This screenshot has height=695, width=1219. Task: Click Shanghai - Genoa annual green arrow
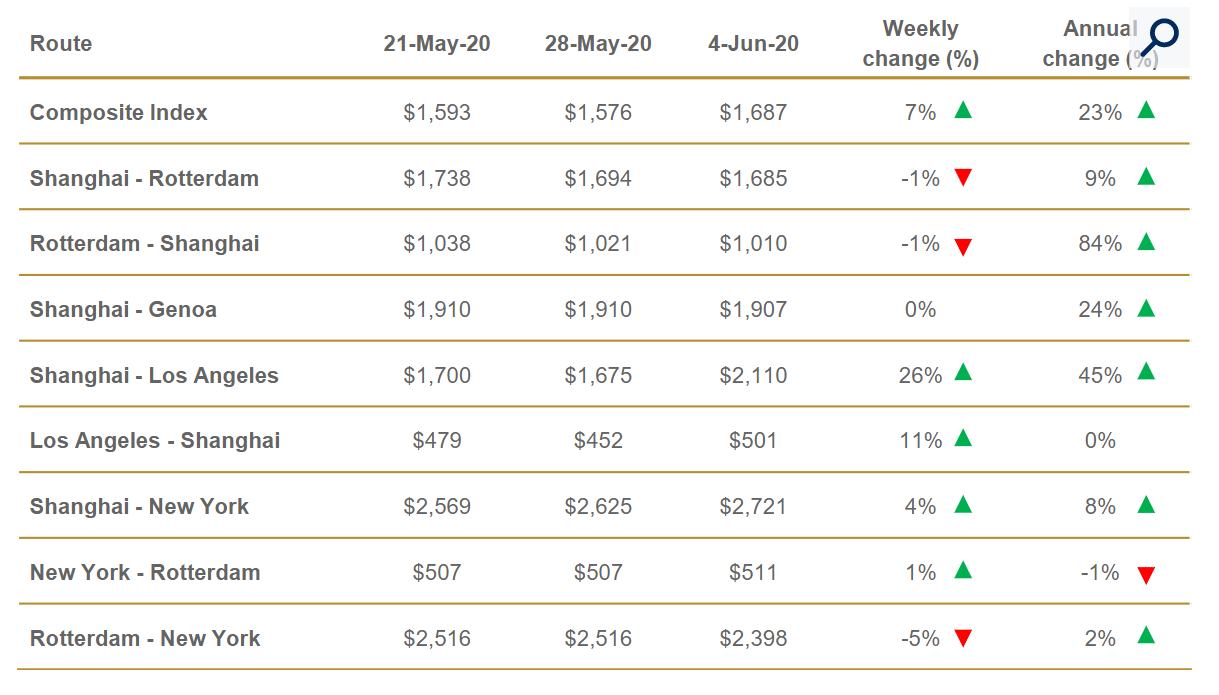point(1146,308)
